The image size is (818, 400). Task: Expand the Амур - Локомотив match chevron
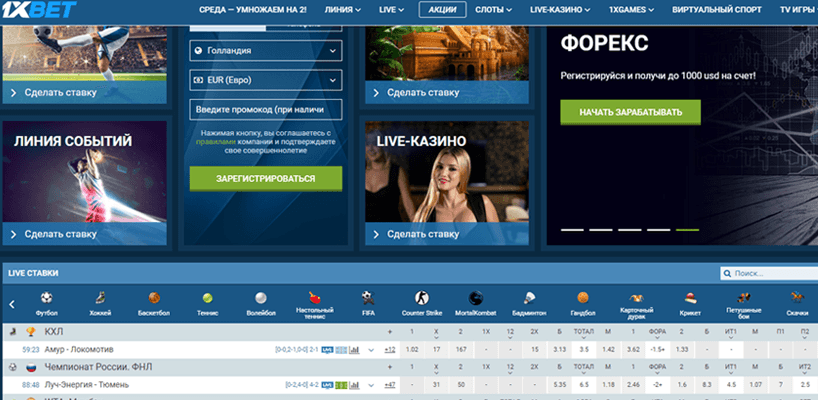[371, 350]
